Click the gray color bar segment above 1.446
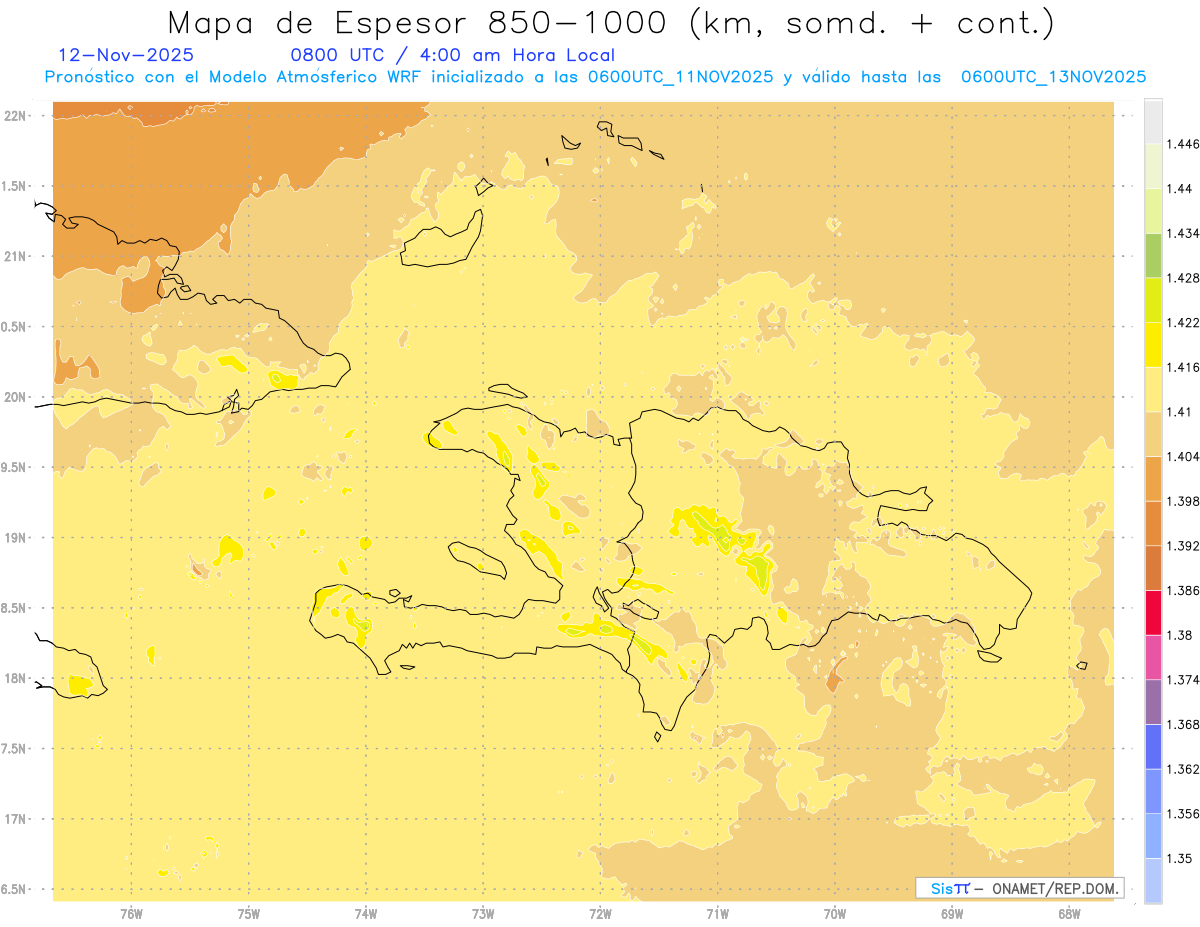The height and width of the screenshot is (927, 1200). pos(1153,121)
